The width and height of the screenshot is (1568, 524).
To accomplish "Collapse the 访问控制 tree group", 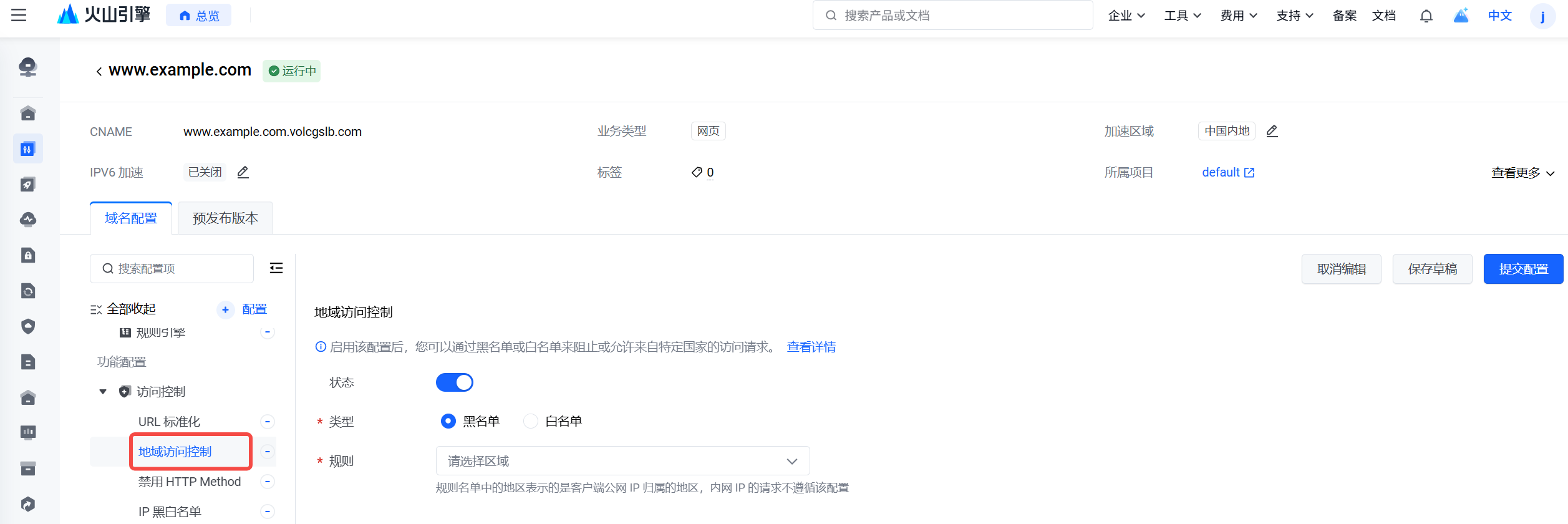I will point(103,392).
